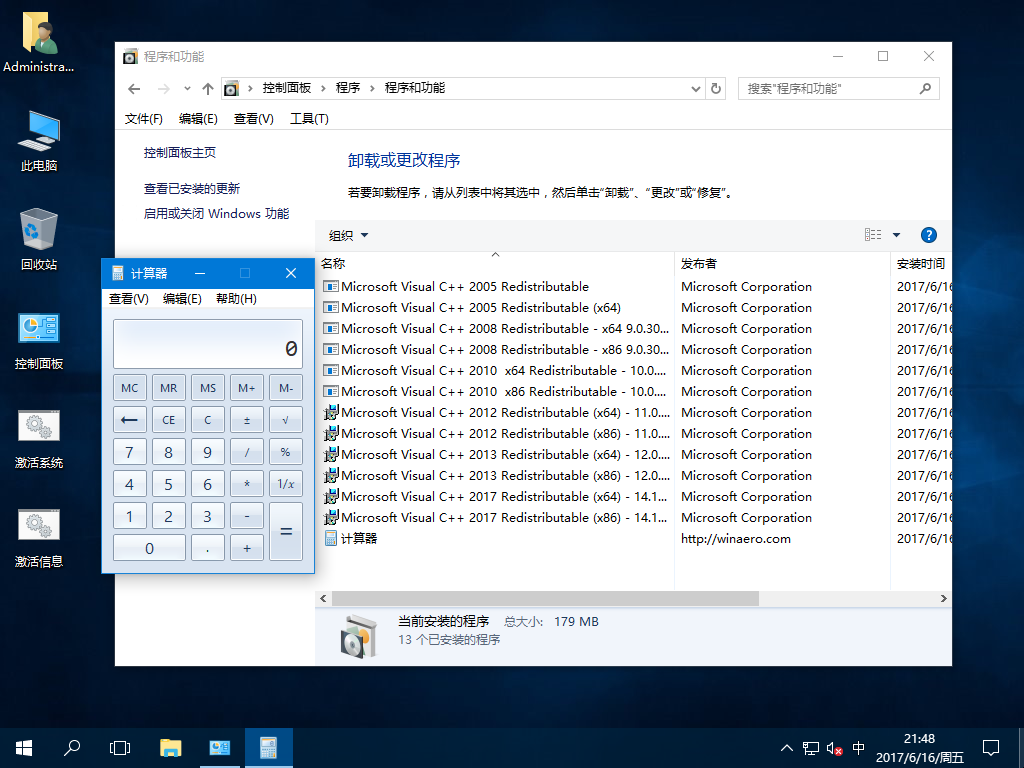Click the calculator percent button

click(x=285, y=452)
